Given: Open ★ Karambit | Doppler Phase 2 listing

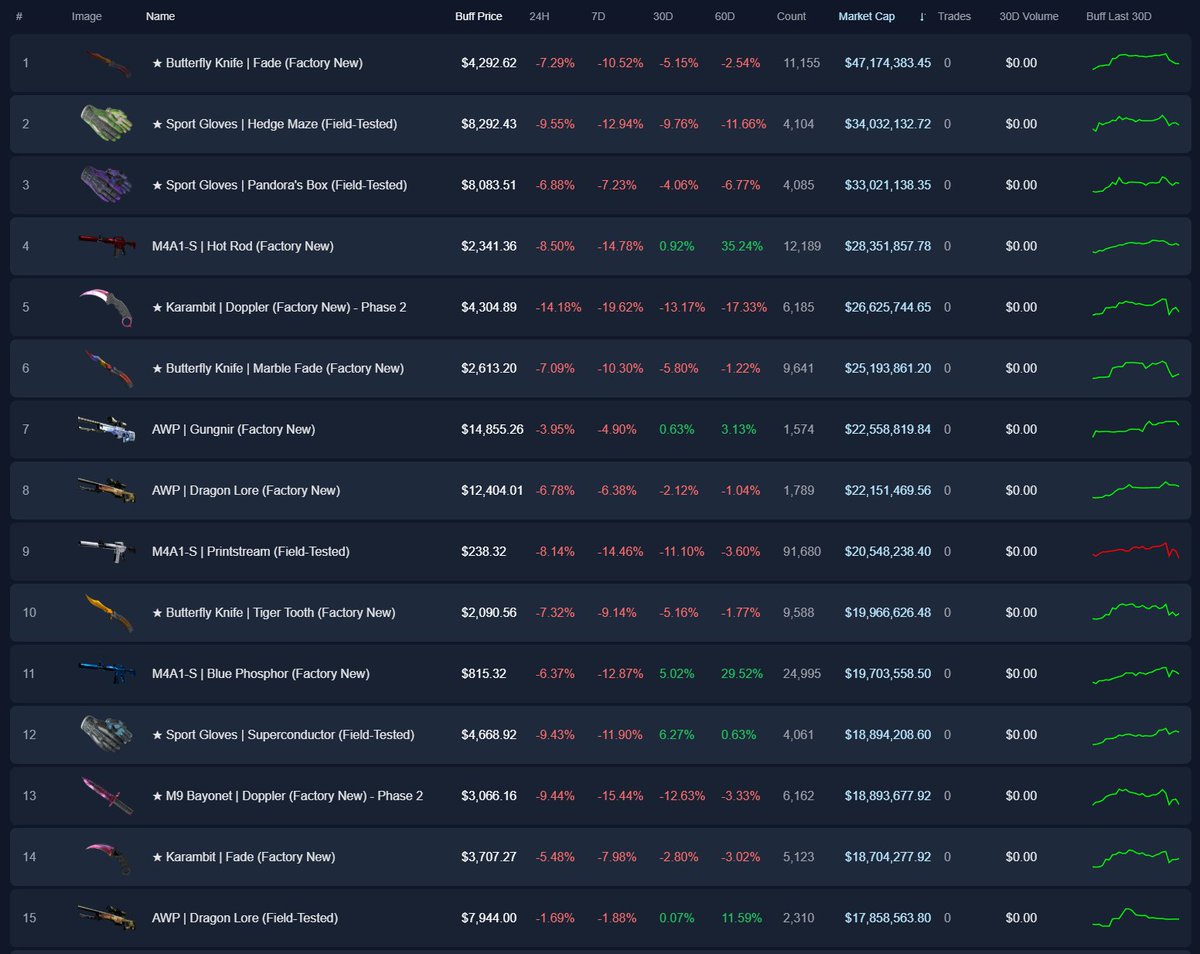Looking at the screenshot, I should pyautogui.click(x=279, y=307).
